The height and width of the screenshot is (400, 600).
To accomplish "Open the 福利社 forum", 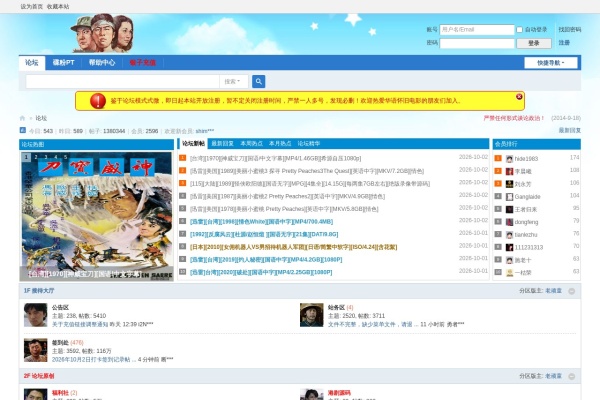I will (60, 393).
